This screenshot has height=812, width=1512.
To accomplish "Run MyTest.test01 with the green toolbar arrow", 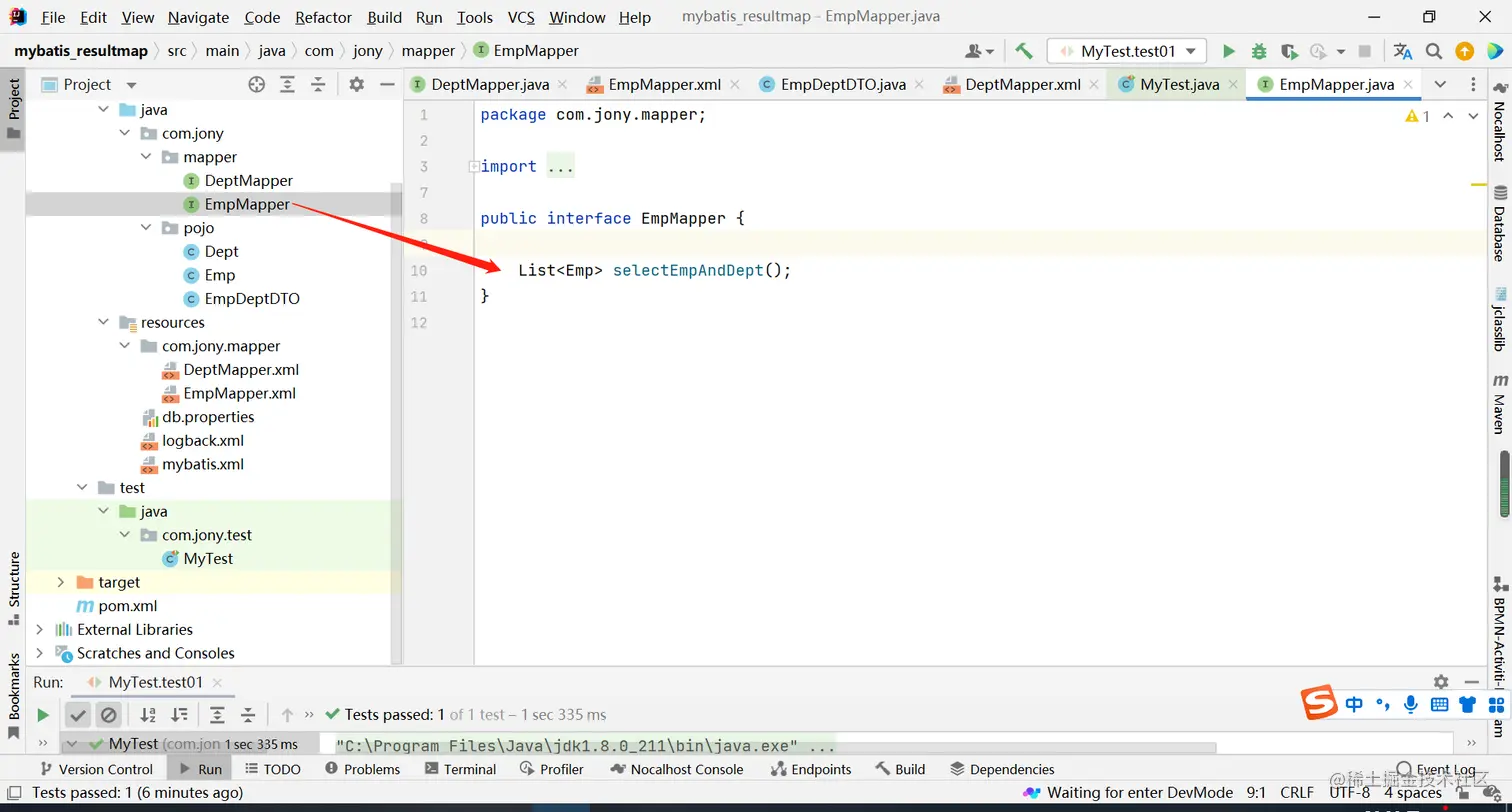I will pyautogui.click(x=1229, y=51).
